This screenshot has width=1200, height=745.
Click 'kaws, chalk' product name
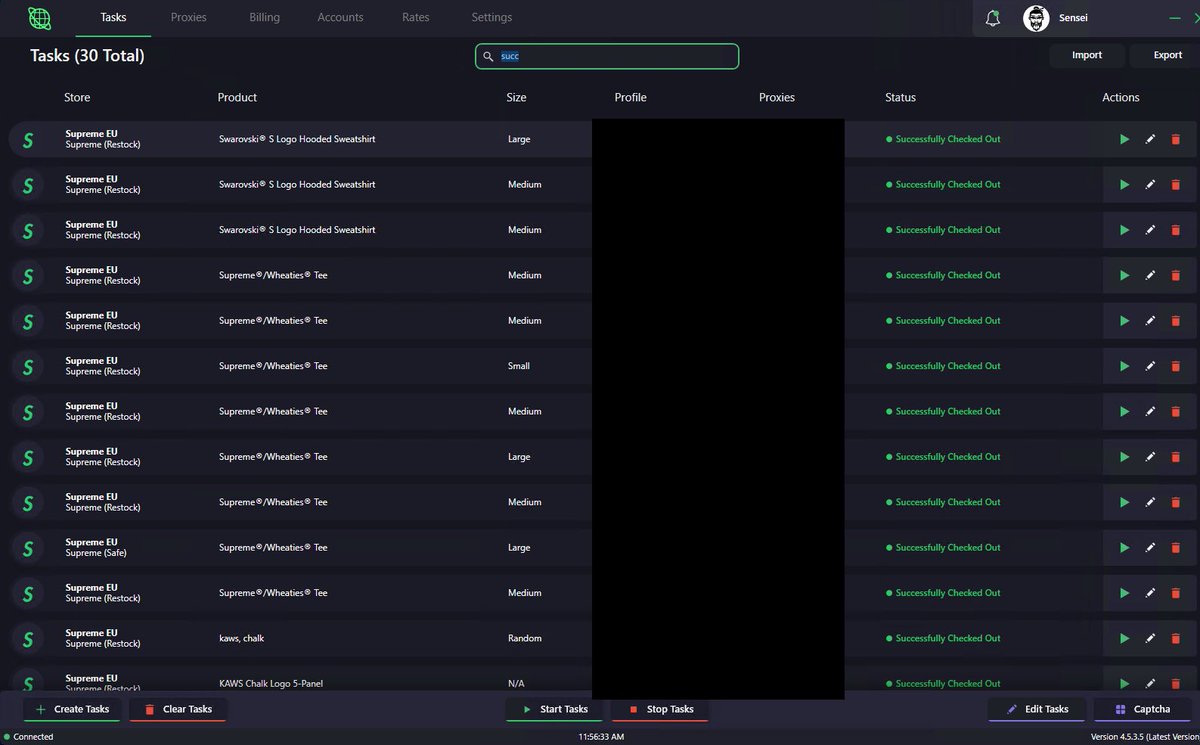tap(242, 638)
